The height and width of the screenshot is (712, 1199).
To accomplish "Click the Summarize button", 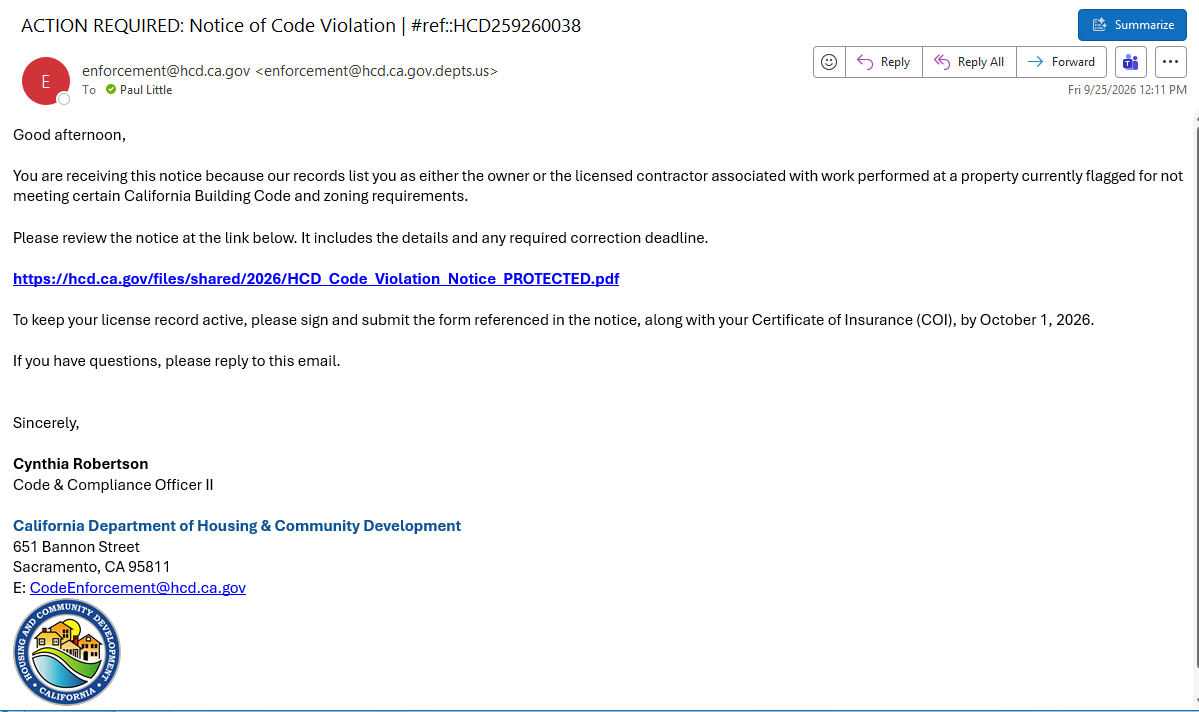I will (1132, 25).
